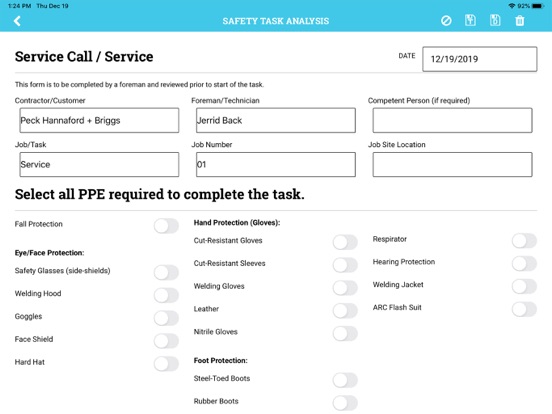
Task: Toggle Welding Jacket switch
Action: 524,286
